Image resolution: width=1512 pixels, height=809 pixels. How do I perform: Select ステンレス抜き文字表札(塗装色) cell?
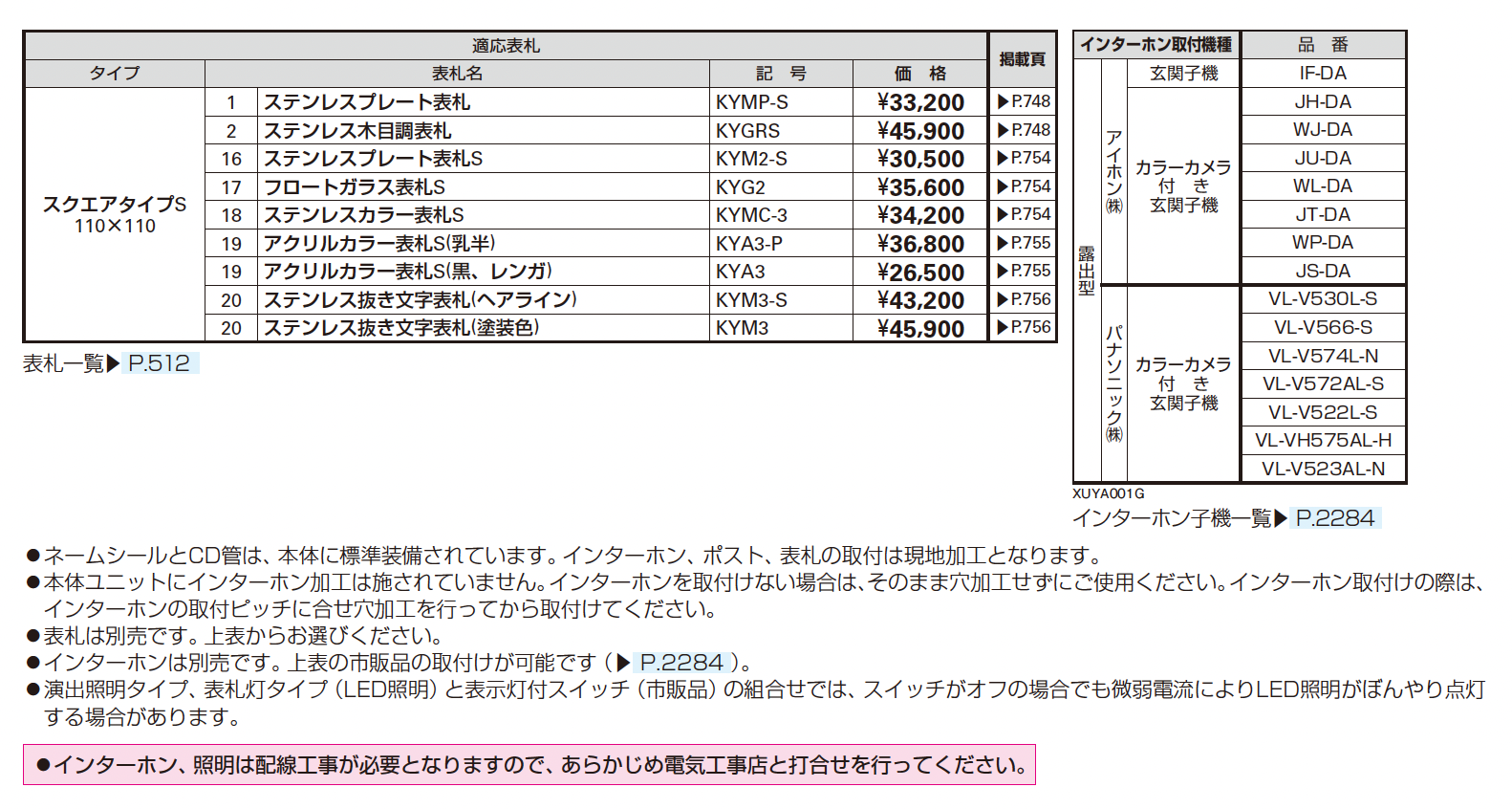(483, 328)
